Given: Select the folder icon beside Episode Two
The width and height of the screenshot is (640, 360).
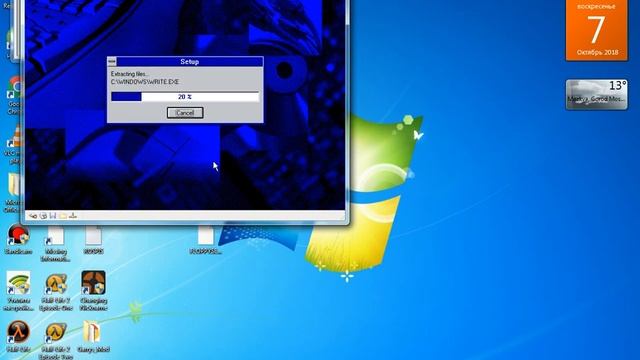Looking at the screenshot, I should [93, 336].
